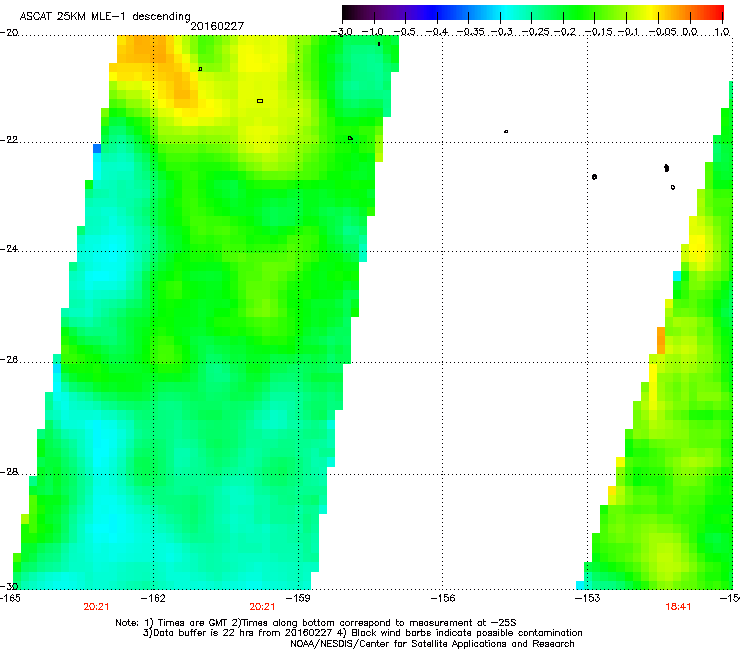
Task: Click the 0.0 color scale label
Action: click(x=690, y=32)
